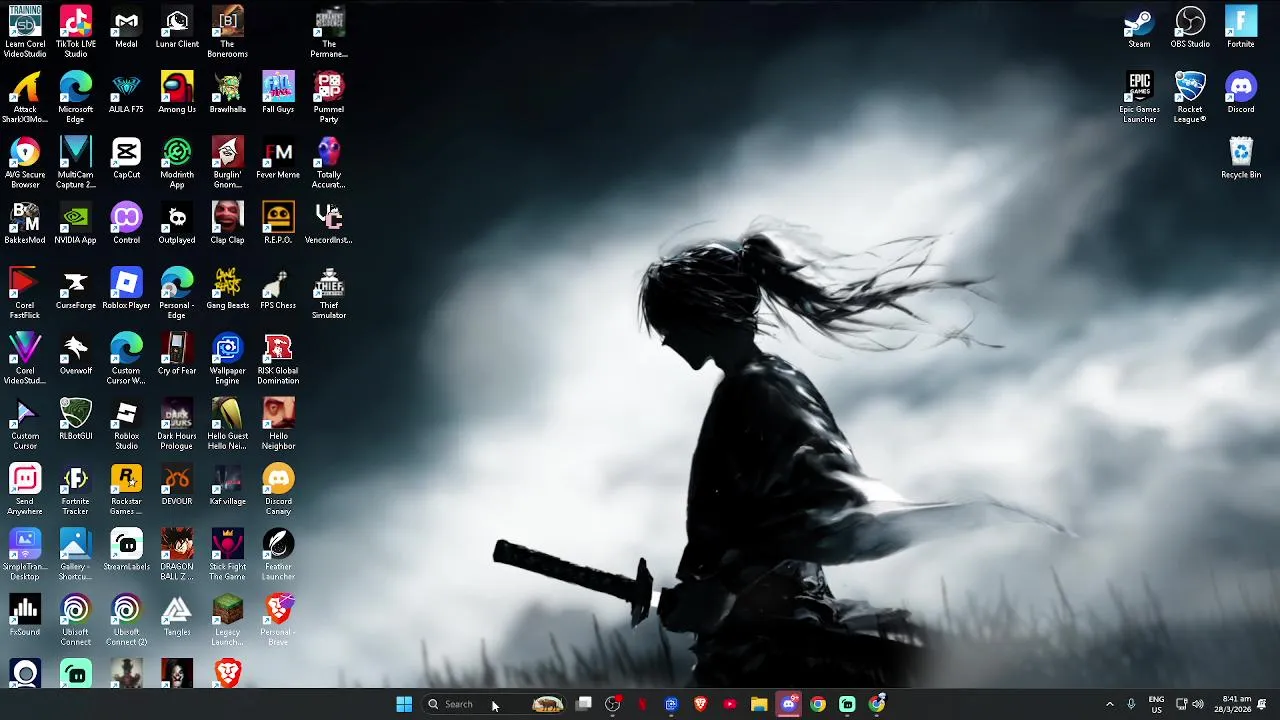This screenshot has width=1280, height=720.
Task: Open File Explorer from the taskbar
Action: tap(759, 704)
